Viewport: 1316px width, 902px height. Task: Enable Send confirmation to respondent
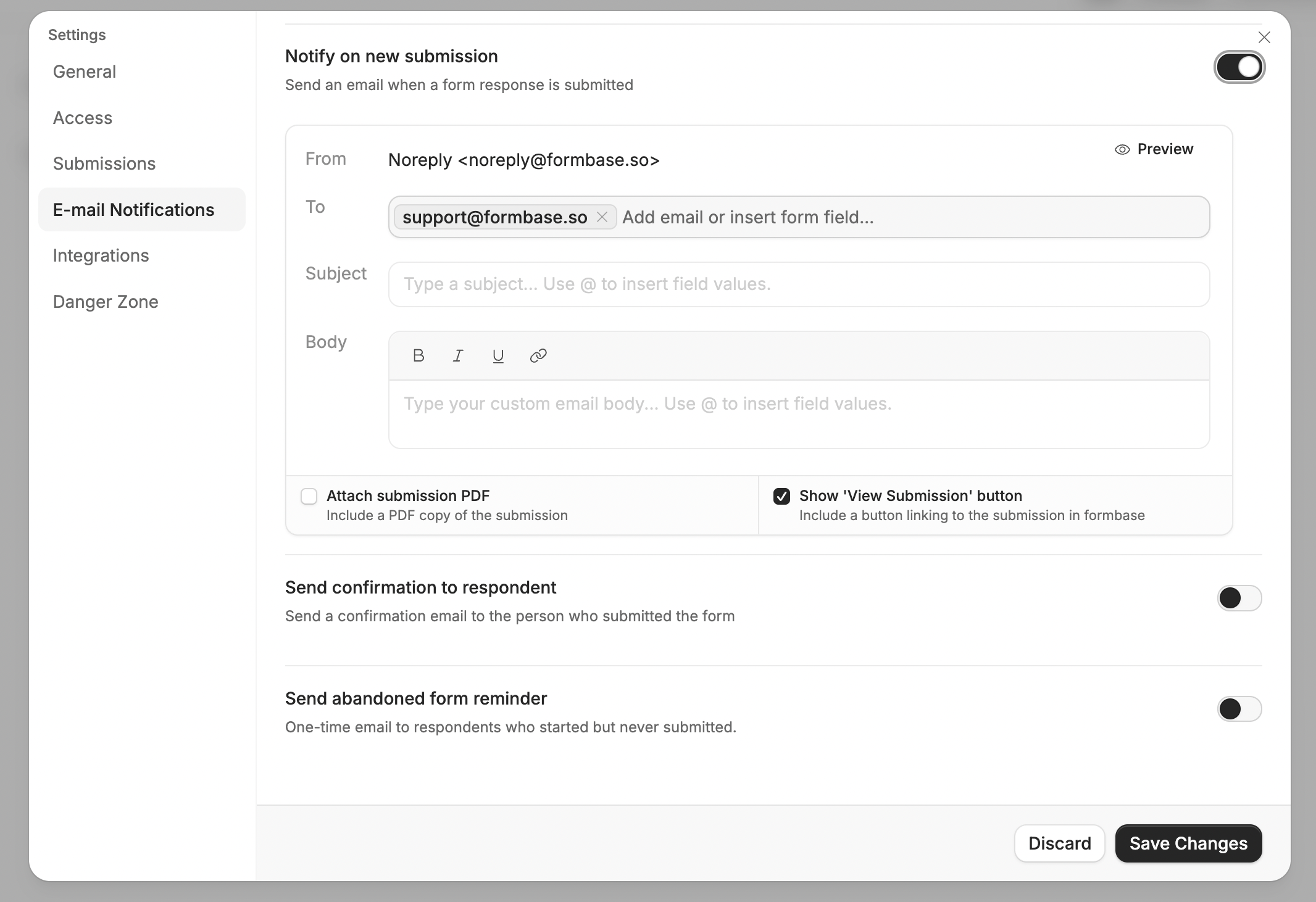(x=1239, y=598)
